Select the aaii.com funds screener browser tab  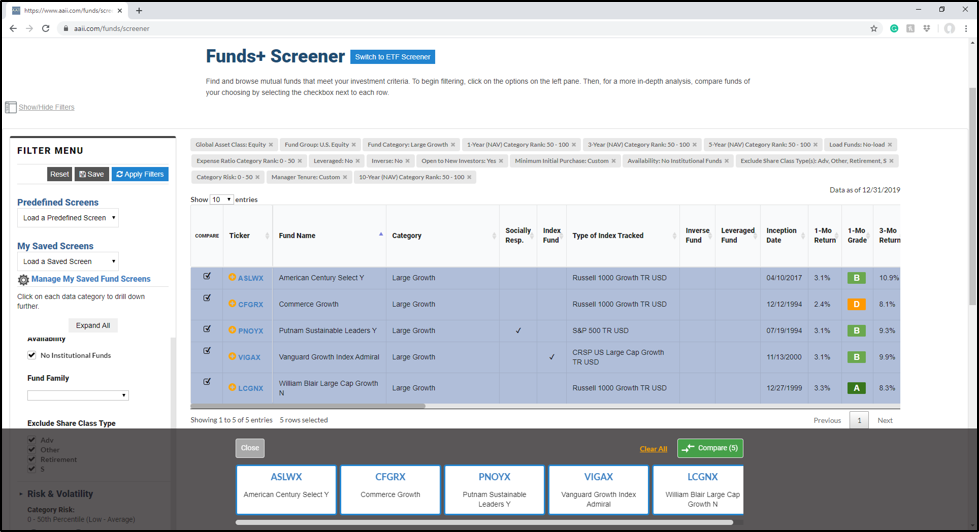tap(67, 11)
